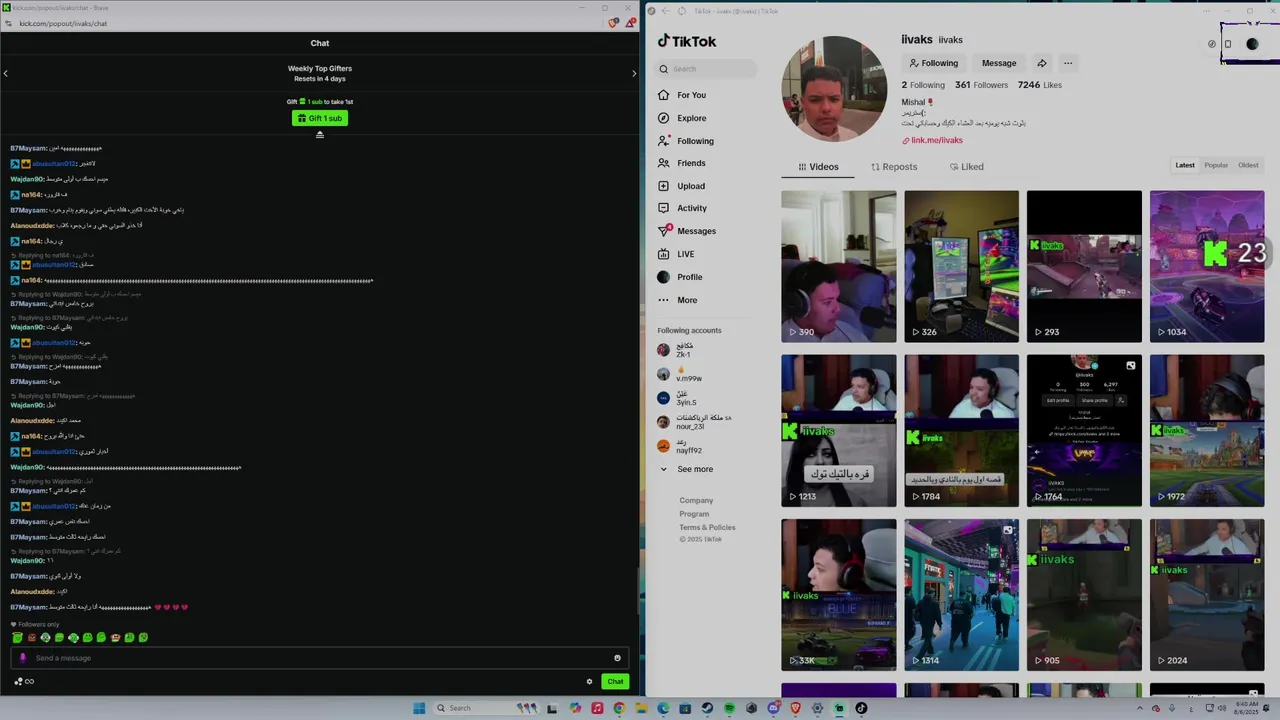This screenshot has height=720, width=1280.
Task: Open the video with 390 views
Action: point(838,266)
